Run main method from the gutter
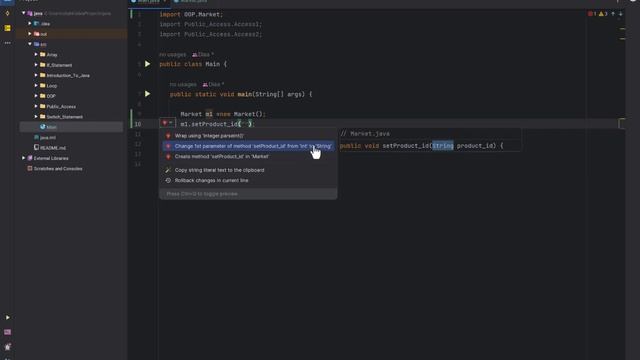 (147, 94)
